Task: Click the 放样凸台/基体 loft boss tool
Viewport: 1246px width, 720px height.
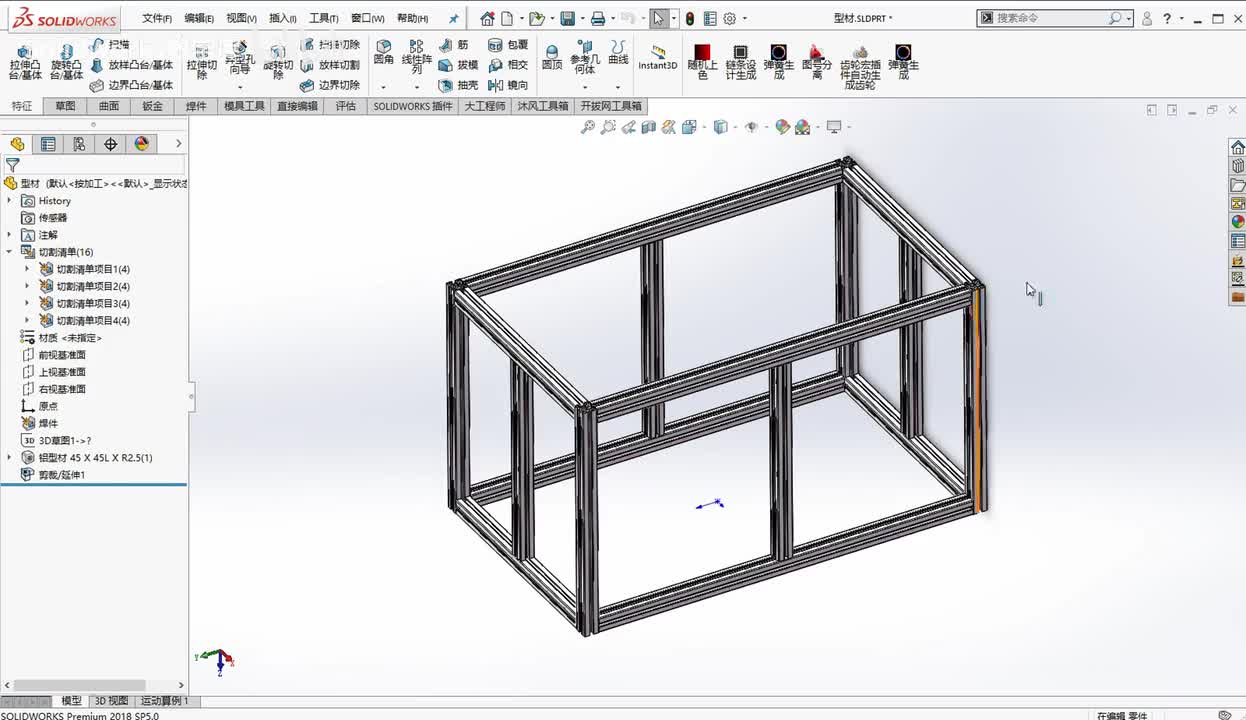Action: click(x=131, y=65)
